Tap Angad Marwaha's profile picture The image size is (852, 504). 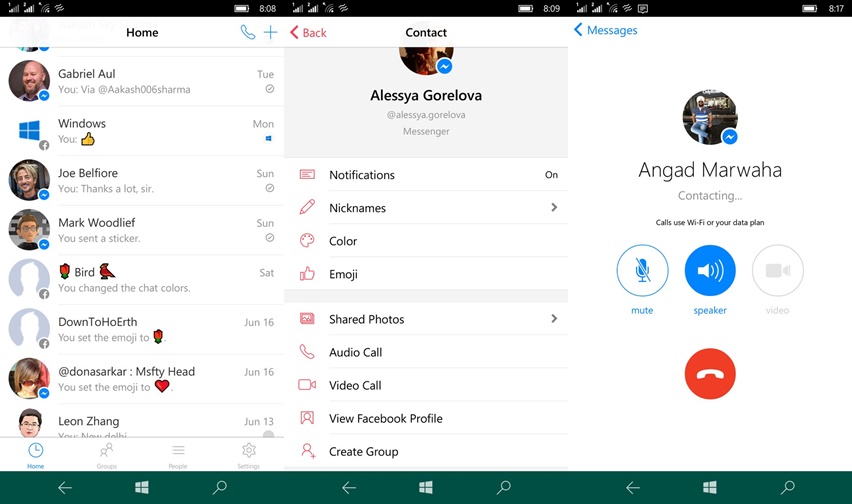click(x=710, y=117)
